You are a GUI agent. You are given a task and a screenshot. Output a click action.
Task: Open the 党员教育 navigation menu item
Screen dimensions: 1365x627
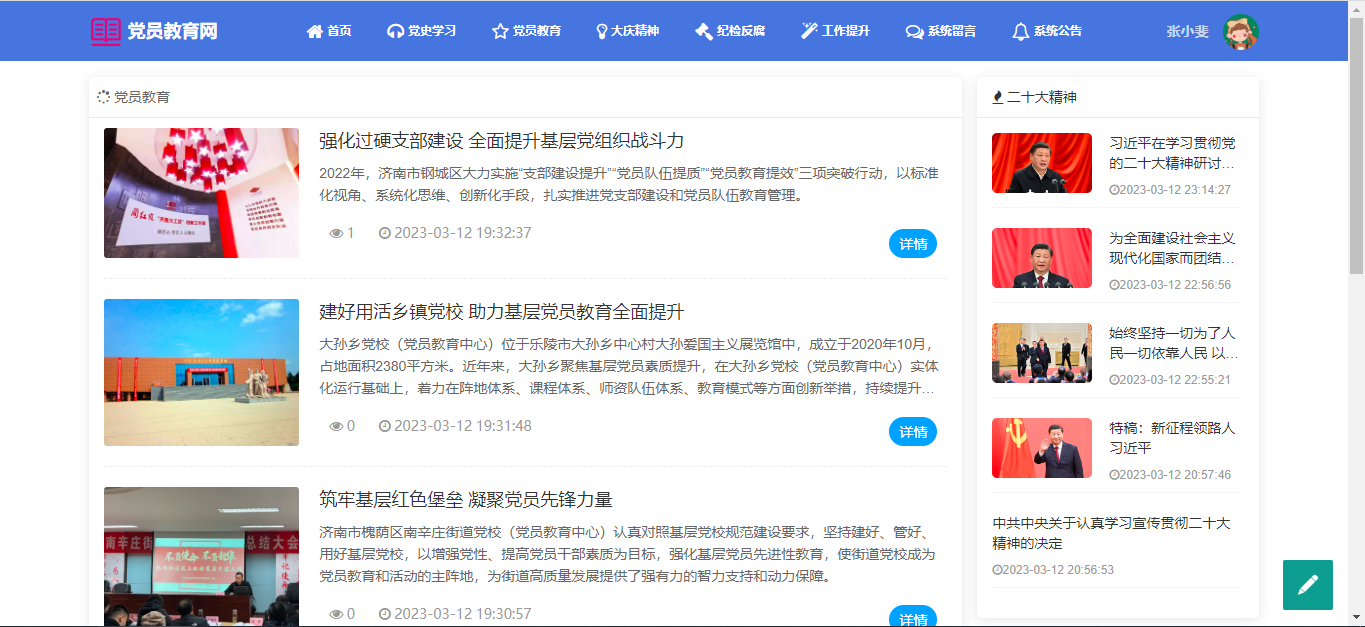coord(526,31)
